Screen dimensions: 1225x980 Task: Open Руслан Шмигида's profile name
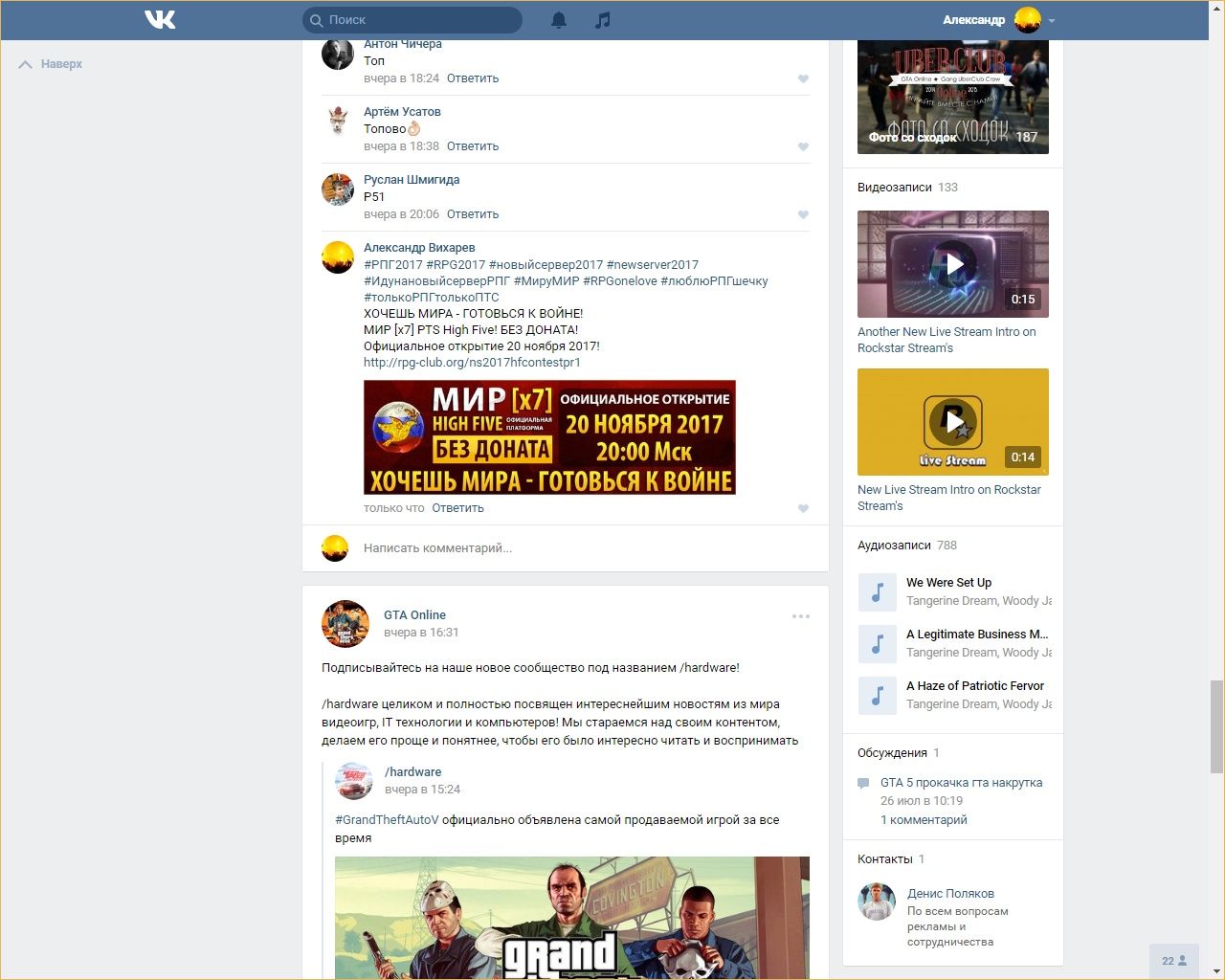(x=412, y=180)
